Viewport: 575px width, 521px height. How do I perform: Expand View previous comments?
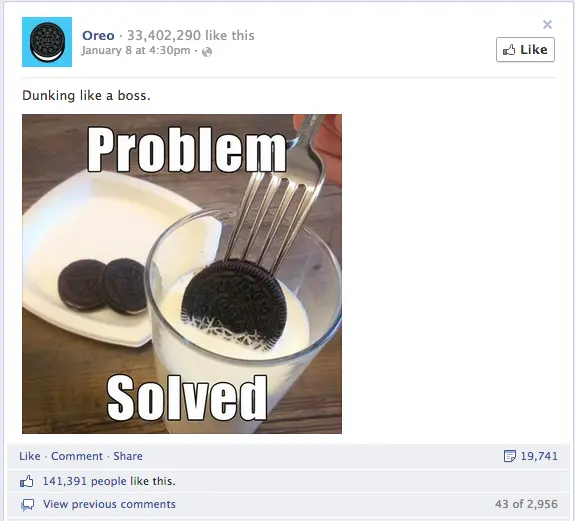[109, 504]
